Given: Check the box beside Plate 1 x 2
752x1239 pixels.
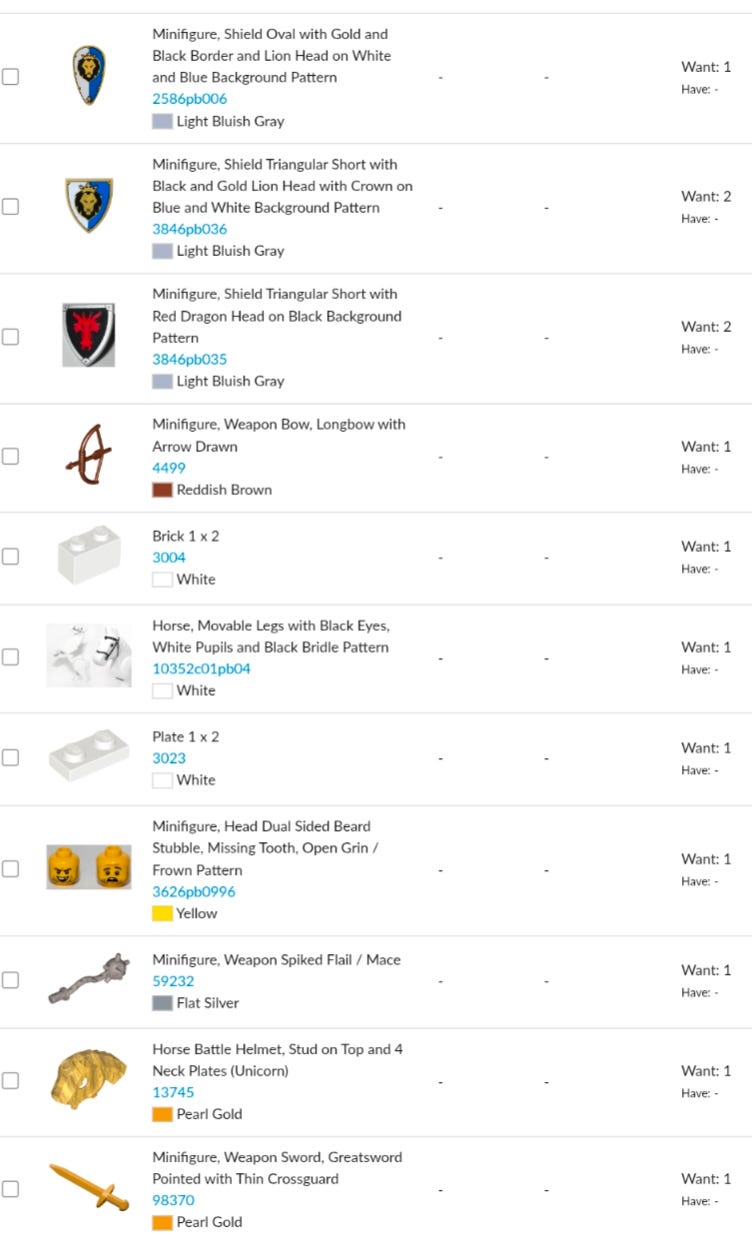Looking at the screenshot, I should (x=10, y=757).
